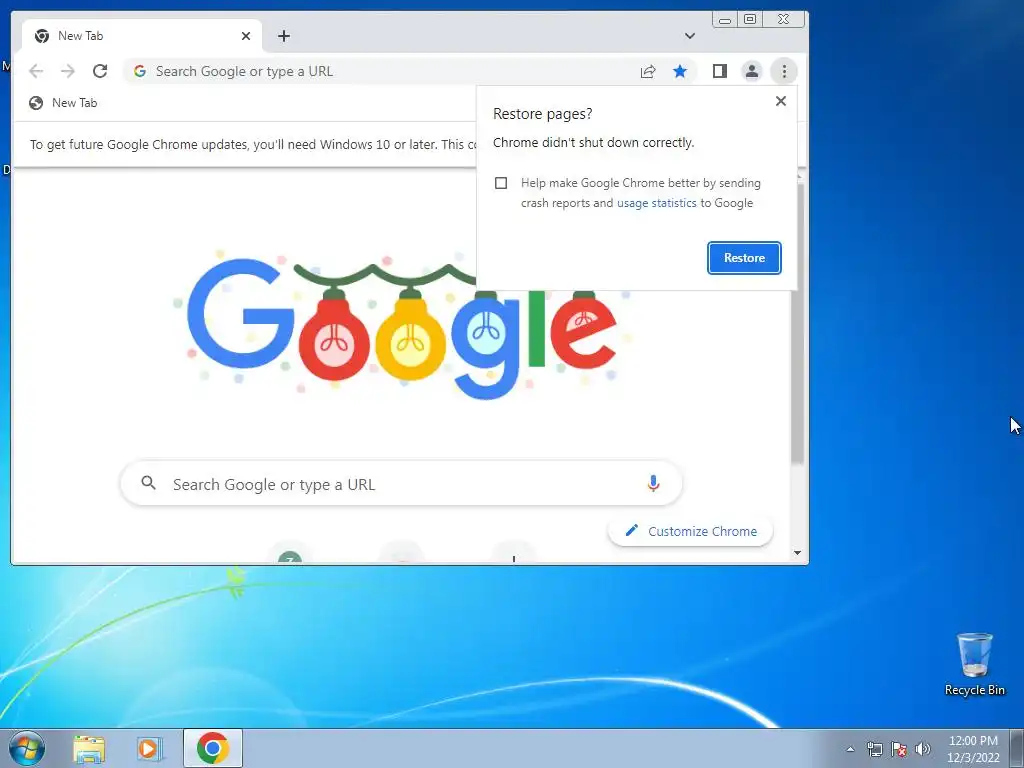This screenshot has height=768, width=1024.
Task: Maximize the Chrome window
Action: tap(750, 20)
